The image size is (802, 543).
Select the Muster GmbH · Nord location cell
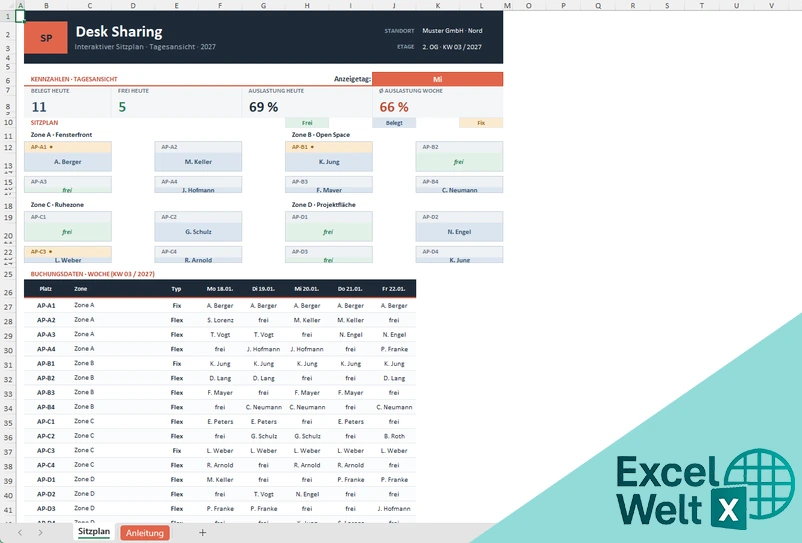click(x=452, y=31)
